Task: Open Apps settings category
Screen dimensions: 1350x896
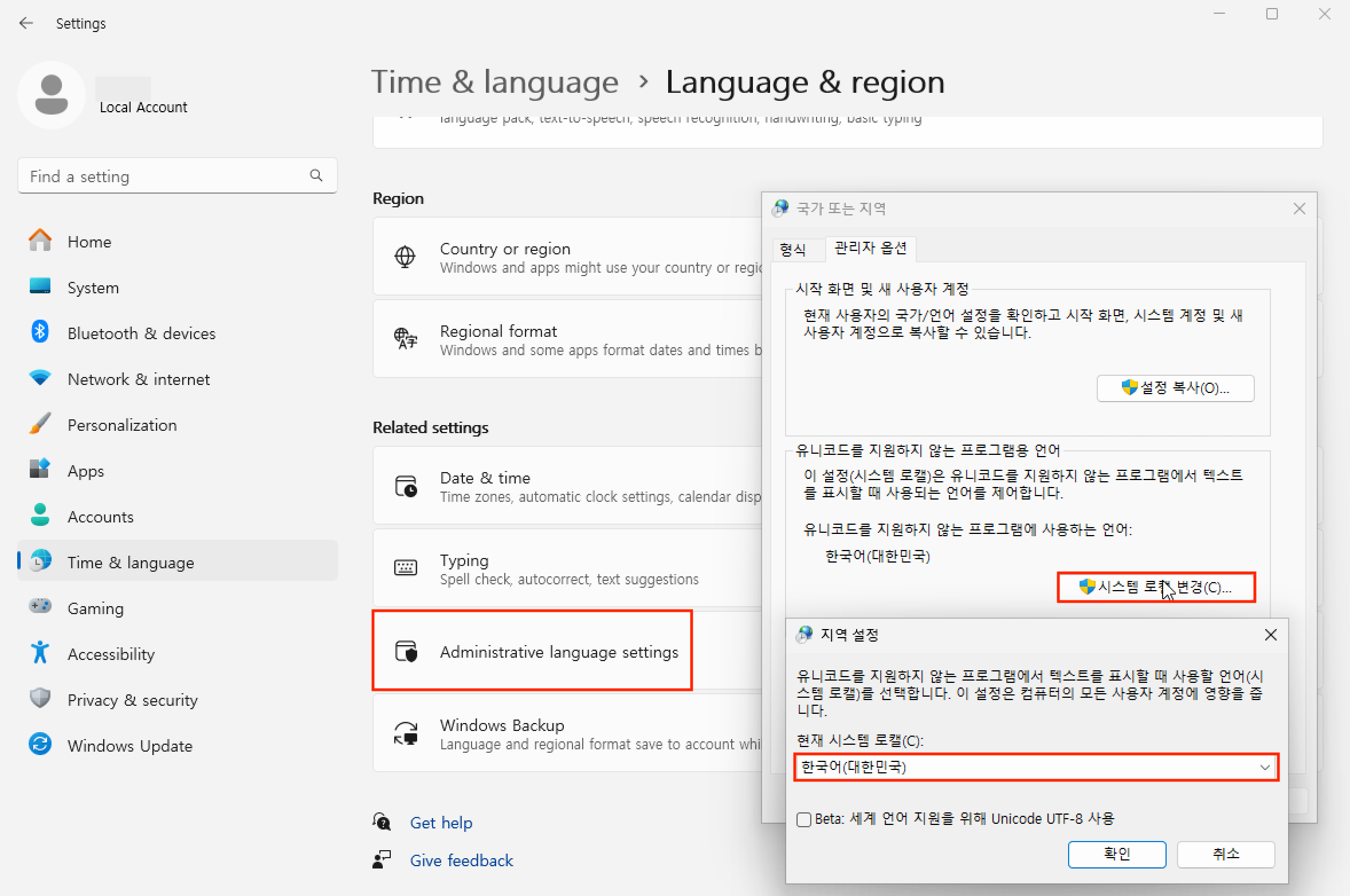Action: tap(178, 471)
